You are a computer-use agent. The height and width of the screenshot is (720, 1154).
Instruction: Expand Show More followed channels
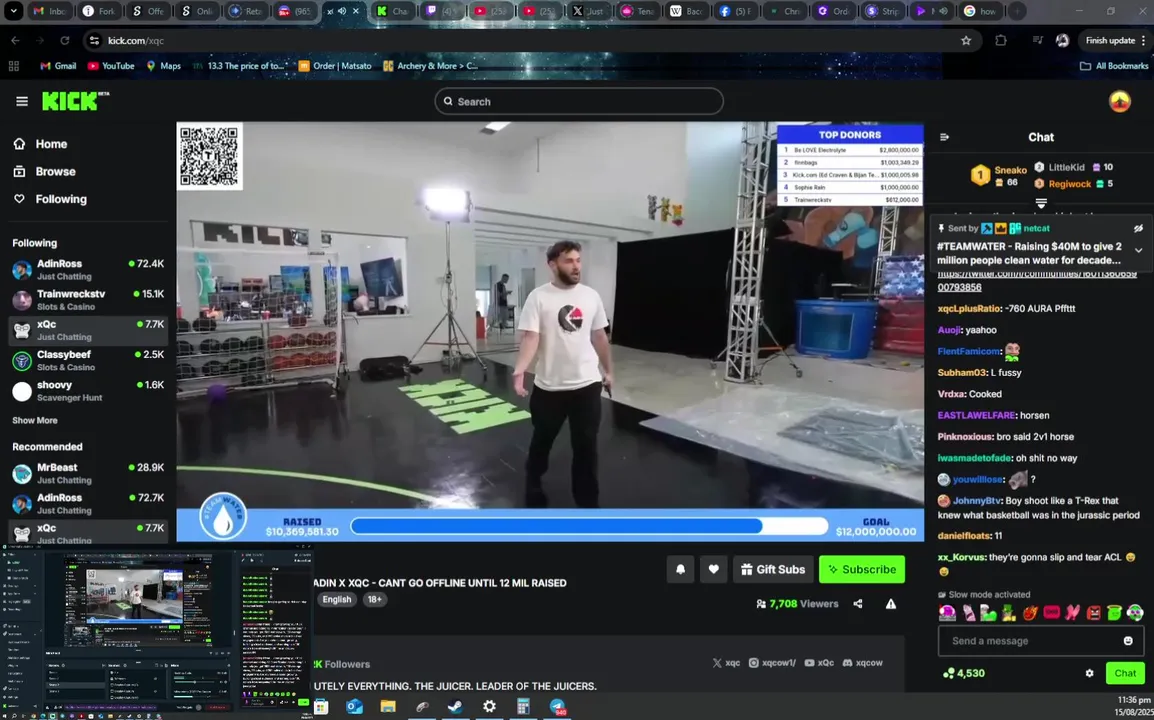35,420
